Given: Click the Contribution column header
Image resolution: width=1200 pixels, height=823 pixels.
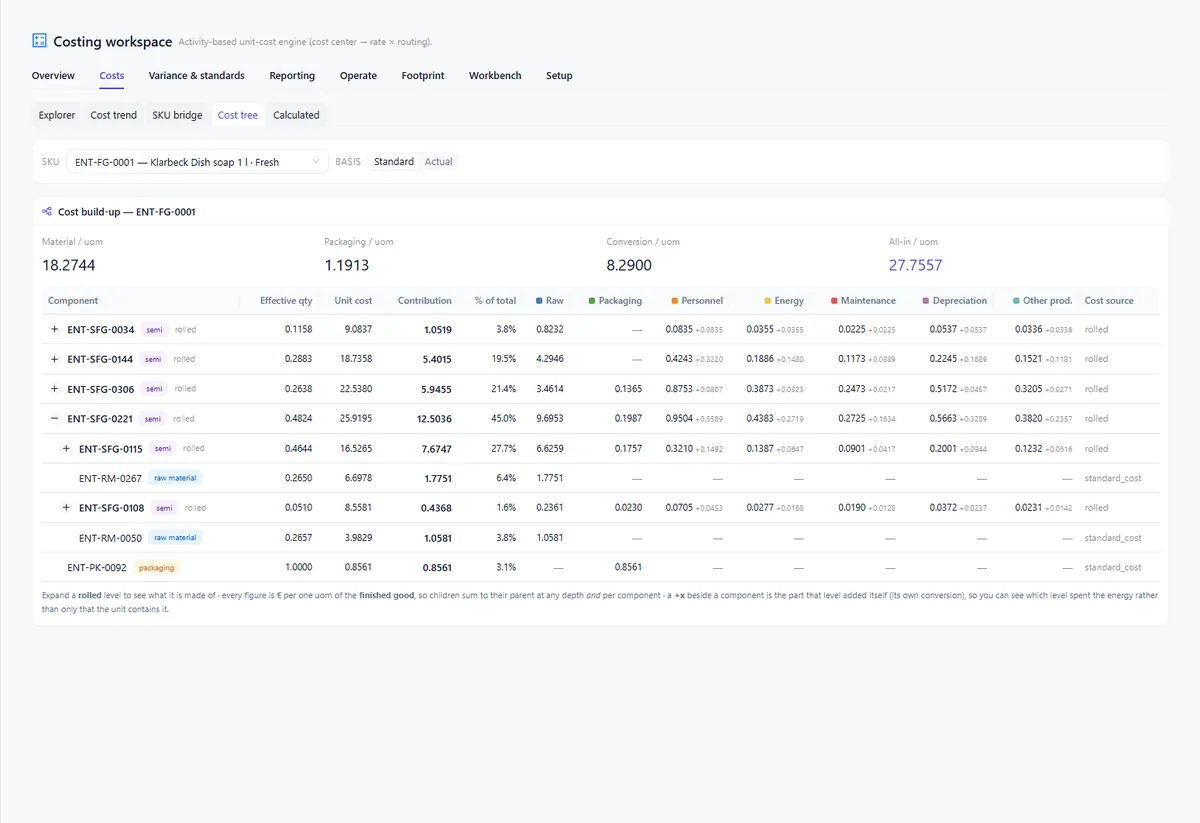Looking at the screenshot, I should (x=425, y=300).
